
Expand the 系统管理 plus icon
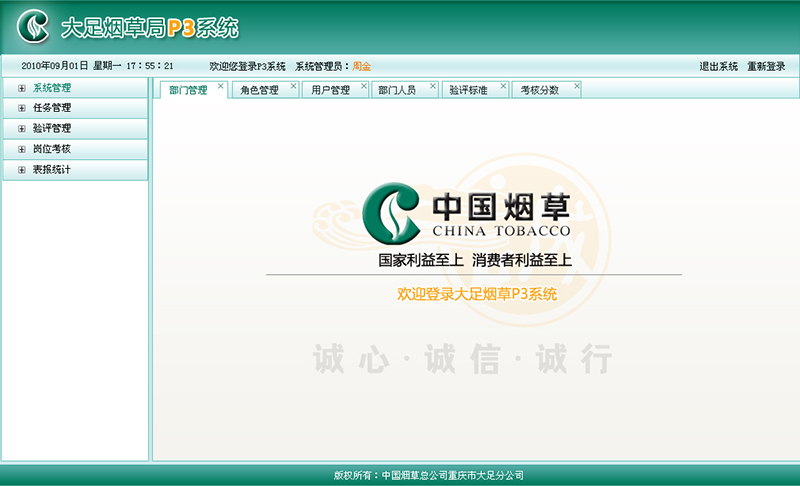21,88
